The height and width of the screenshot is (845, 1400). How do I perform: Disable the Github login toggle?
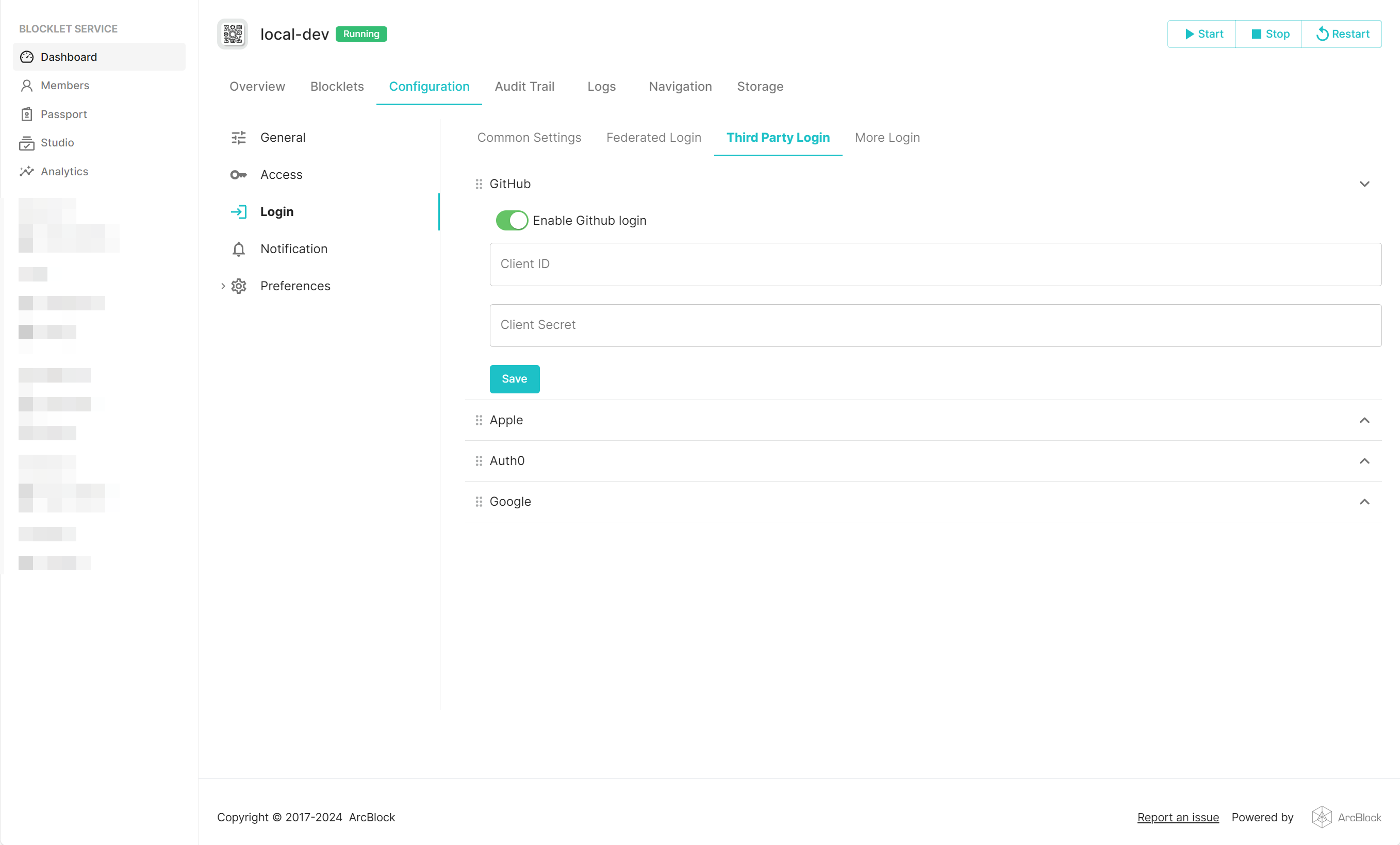512,221
